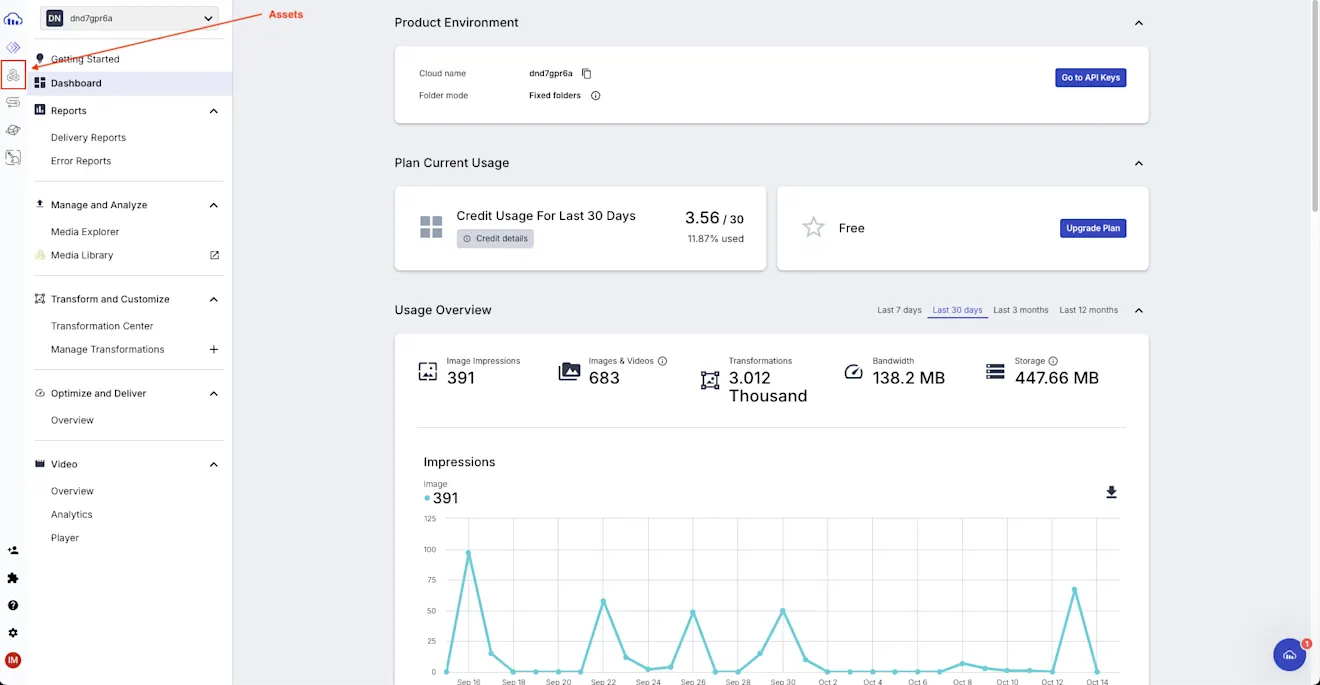1320x685 pixels.
Task: Open the Programmable Media diamond-arrows icon
Action: (x=13, y=47)
